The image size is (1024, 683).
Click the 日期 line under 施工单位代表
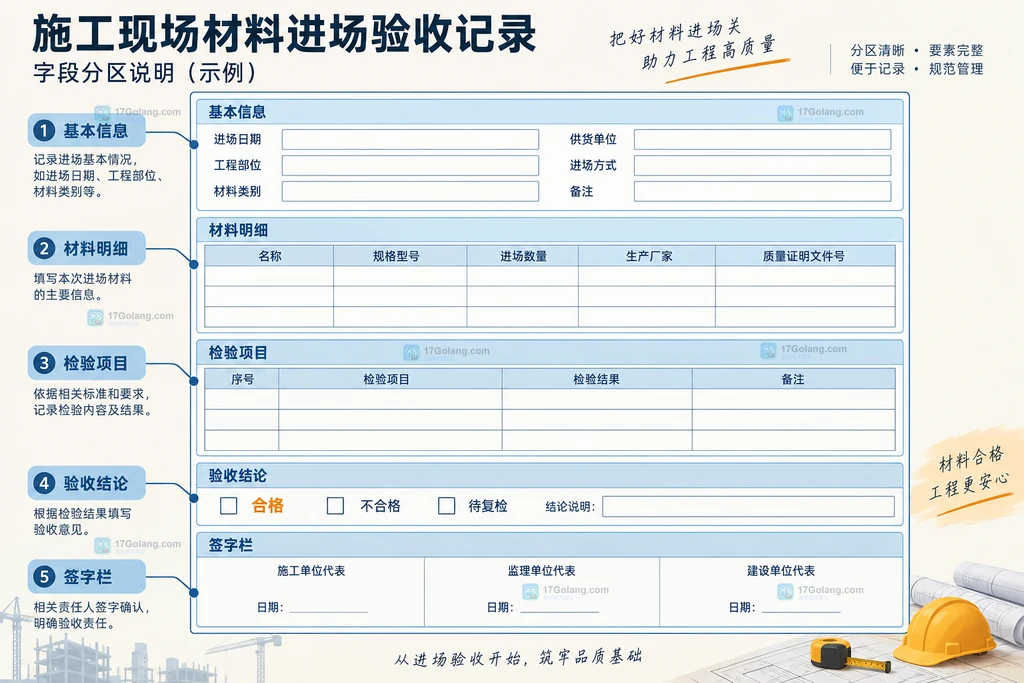[329, 609]
